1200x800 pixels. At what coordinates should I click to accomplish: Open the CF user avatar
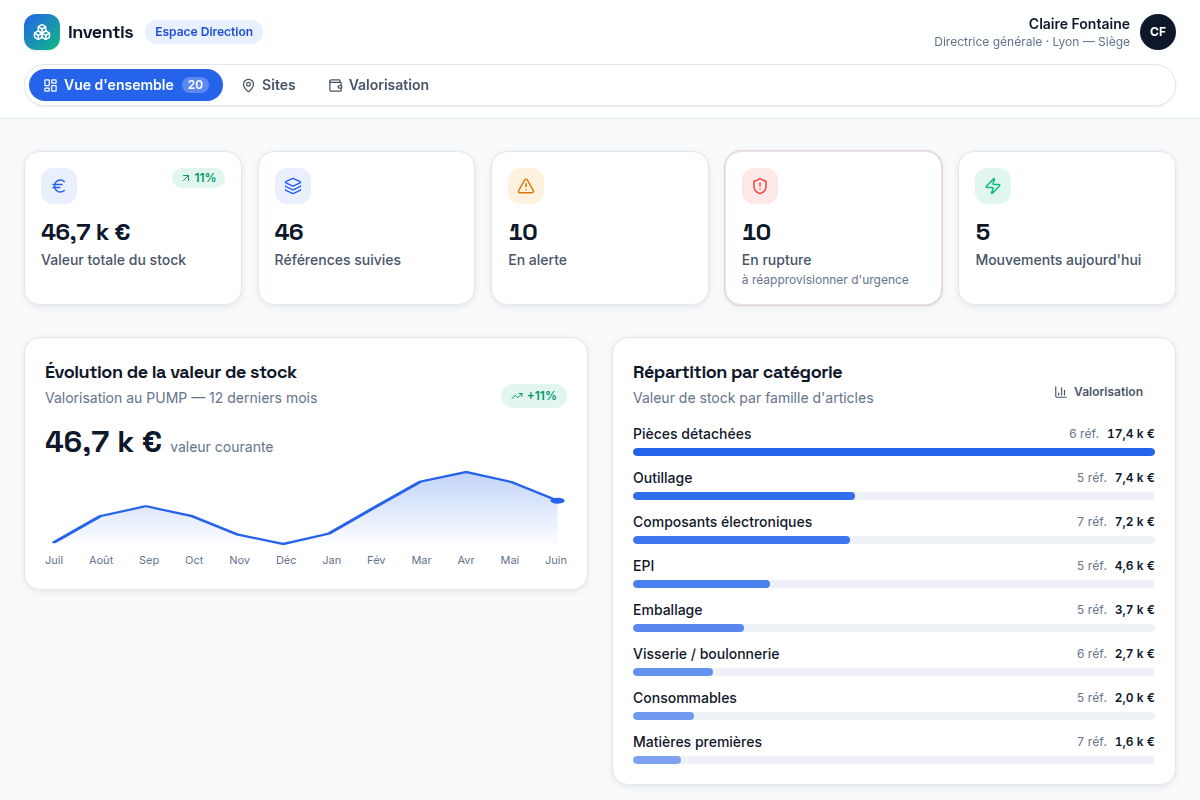[x=1158, y=32]
